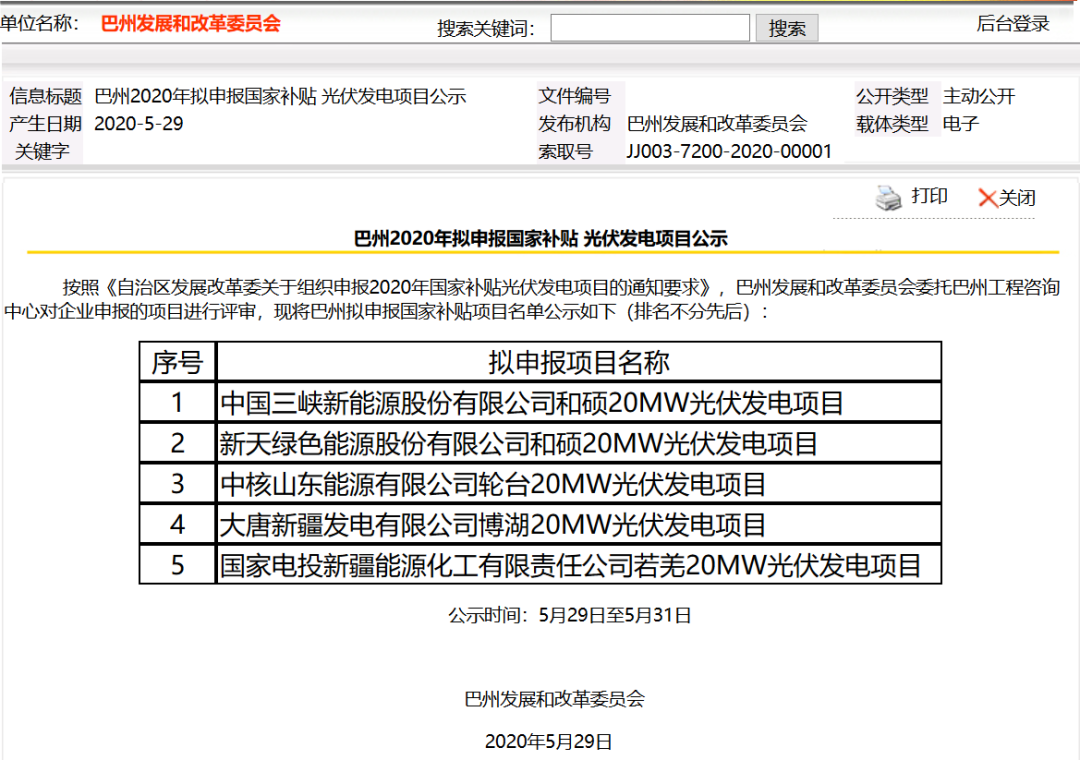
Task: Click the 电子 carrier type value
Action: coord(961,124)
